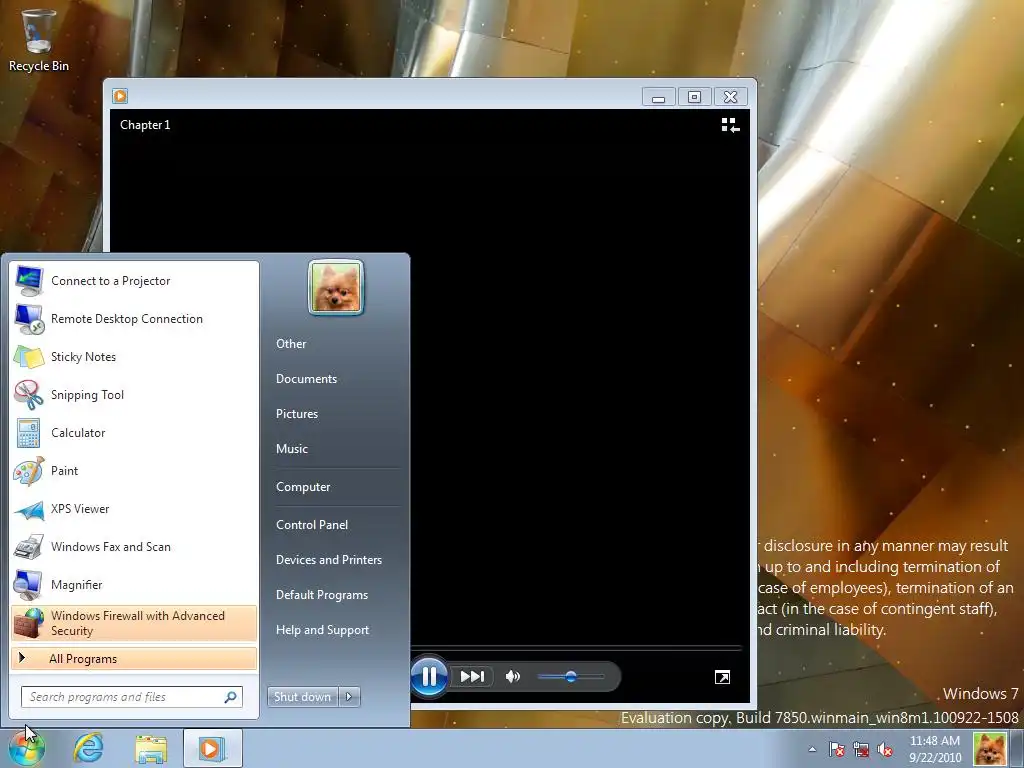Click the muted volume tray icon

pyautogui.click(x=885, y=749)
